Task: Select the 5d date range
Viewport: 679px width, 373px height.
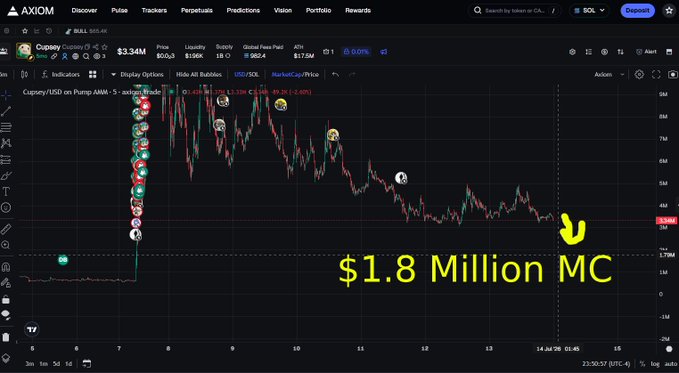Action: point(56,364)
